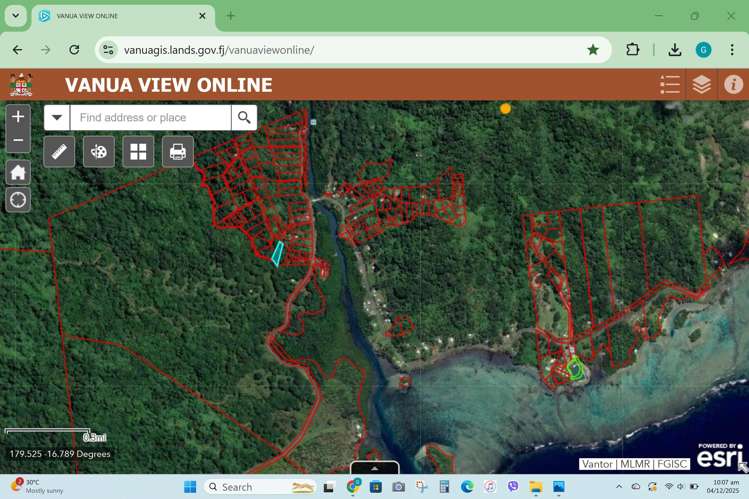Open the Basemap Gallery grid icon
Screen dimensions: 749x499
139,152
